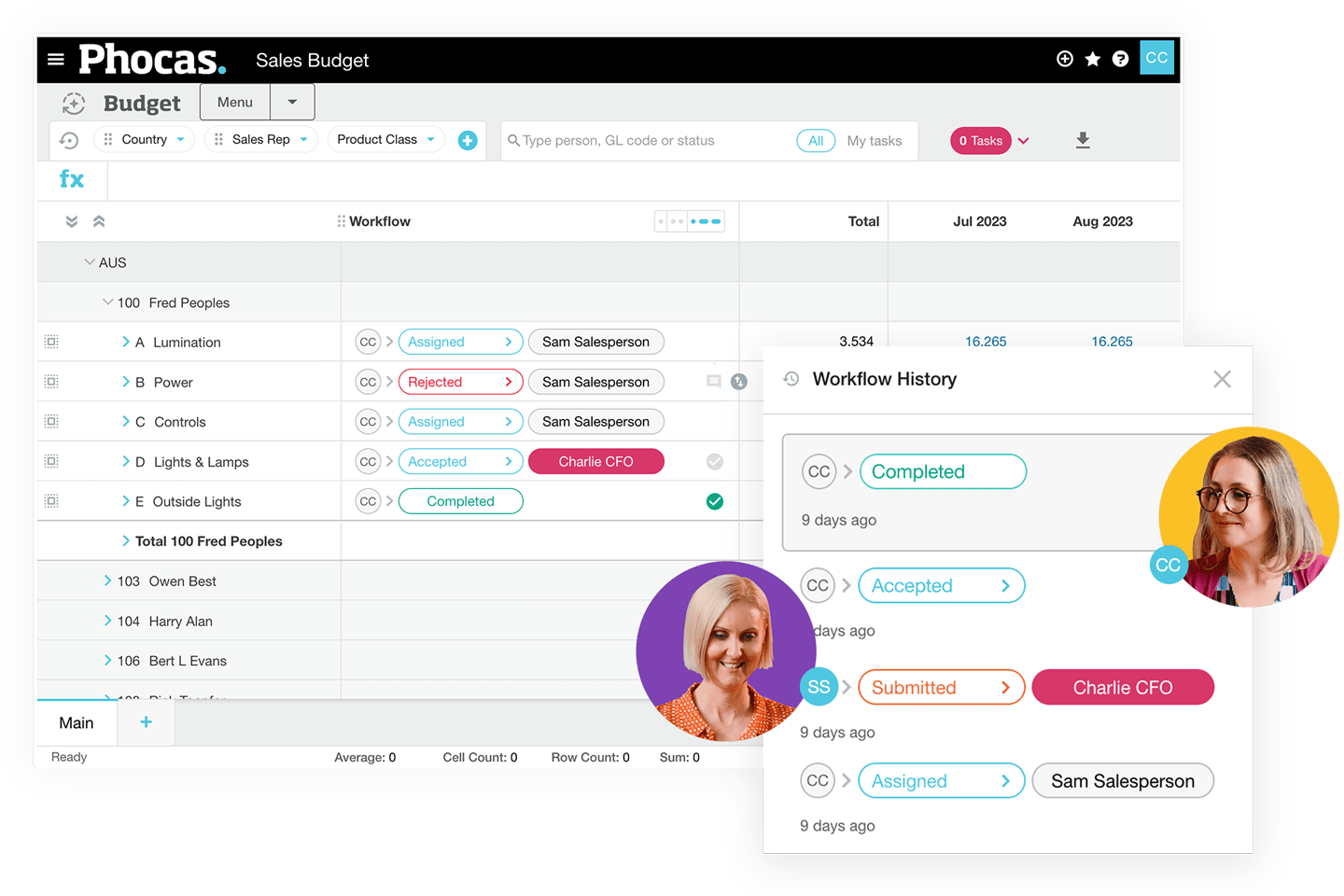
Task: Click the green check on Outside Lights row
Action: click(715, 501)
